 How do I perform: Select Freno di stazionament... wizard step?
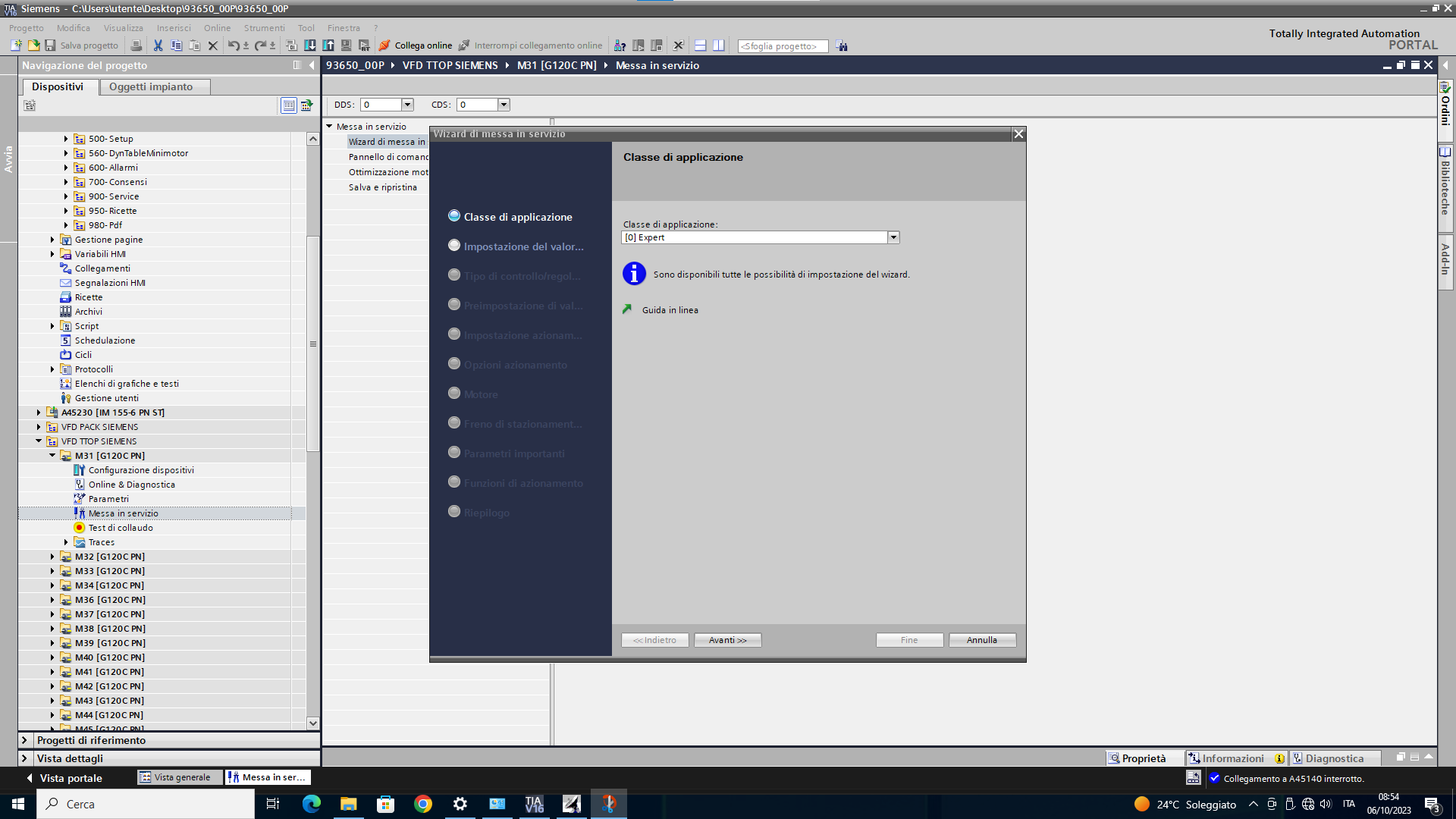tap(516, 424)
